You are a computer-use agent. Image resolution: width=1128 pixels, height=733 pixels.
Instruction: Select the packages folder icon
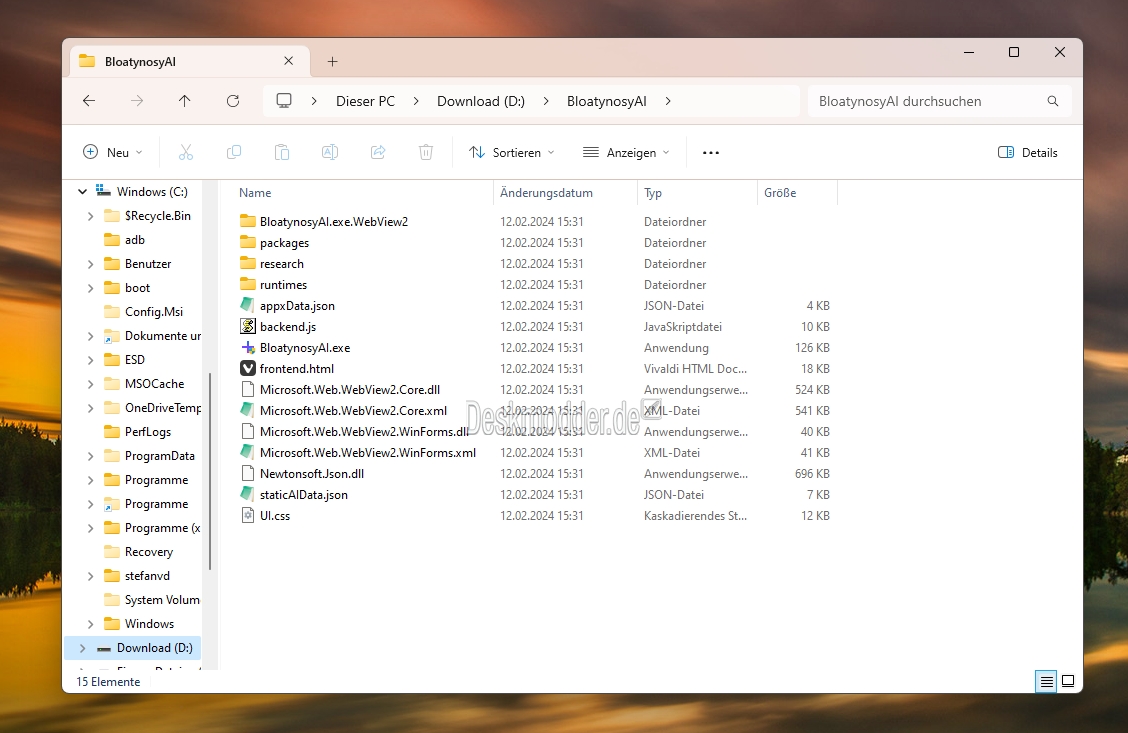(247, 242)
